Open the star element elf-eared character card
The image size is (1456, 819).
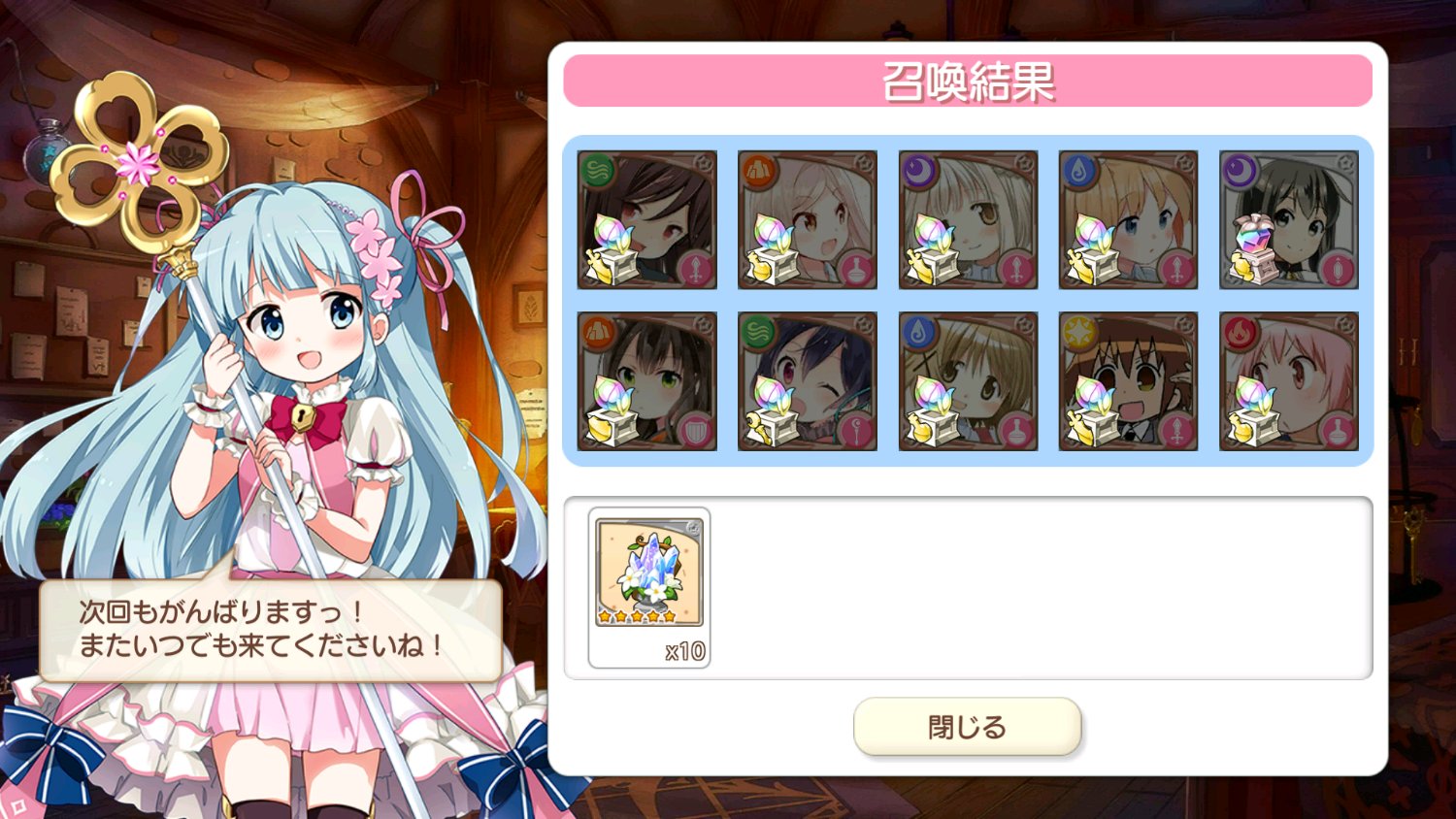tap(1128, 381)
